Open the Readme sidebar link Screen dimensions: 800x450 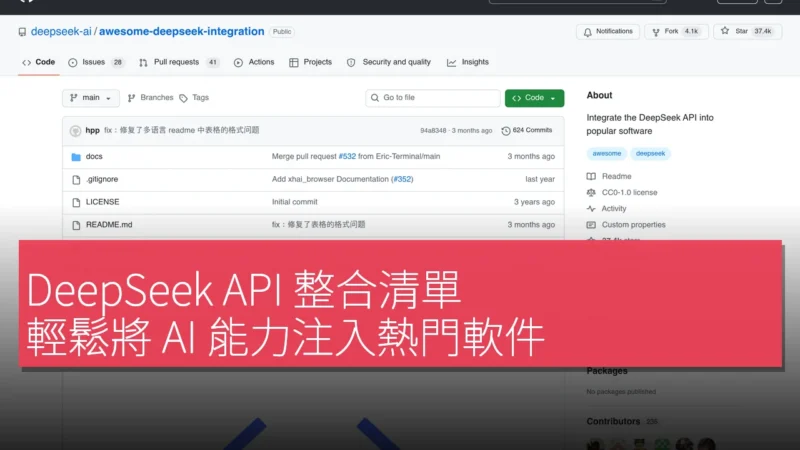616,177
